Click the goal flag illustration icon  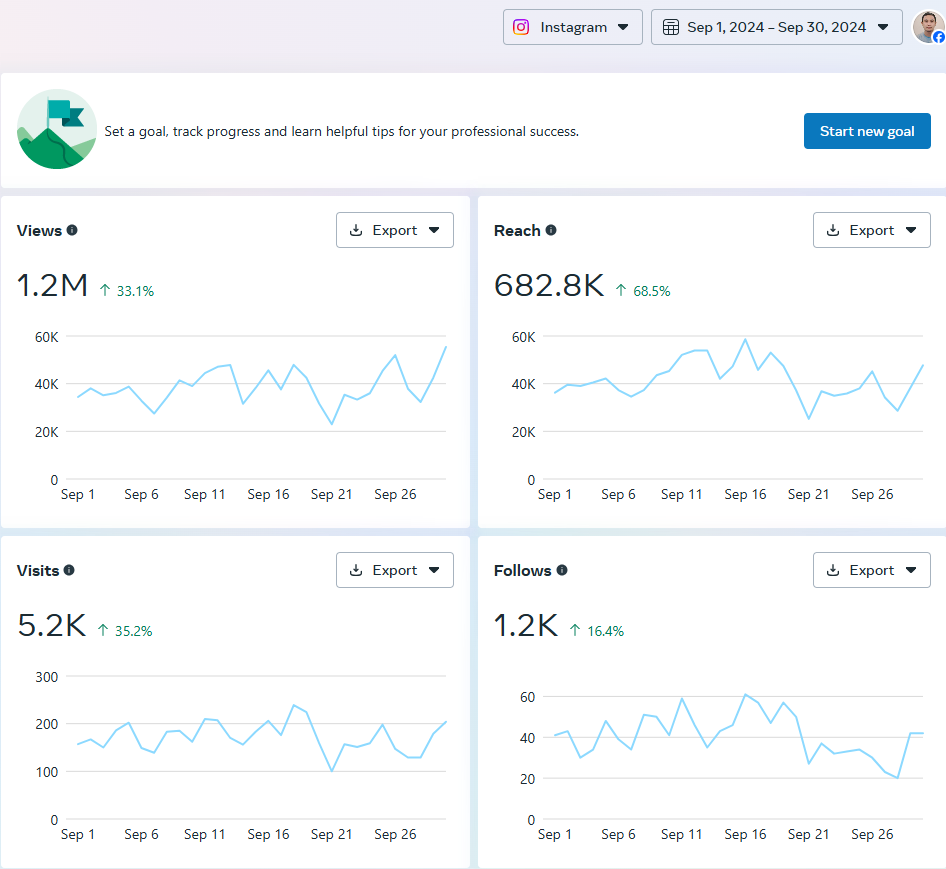click(57, 130)
